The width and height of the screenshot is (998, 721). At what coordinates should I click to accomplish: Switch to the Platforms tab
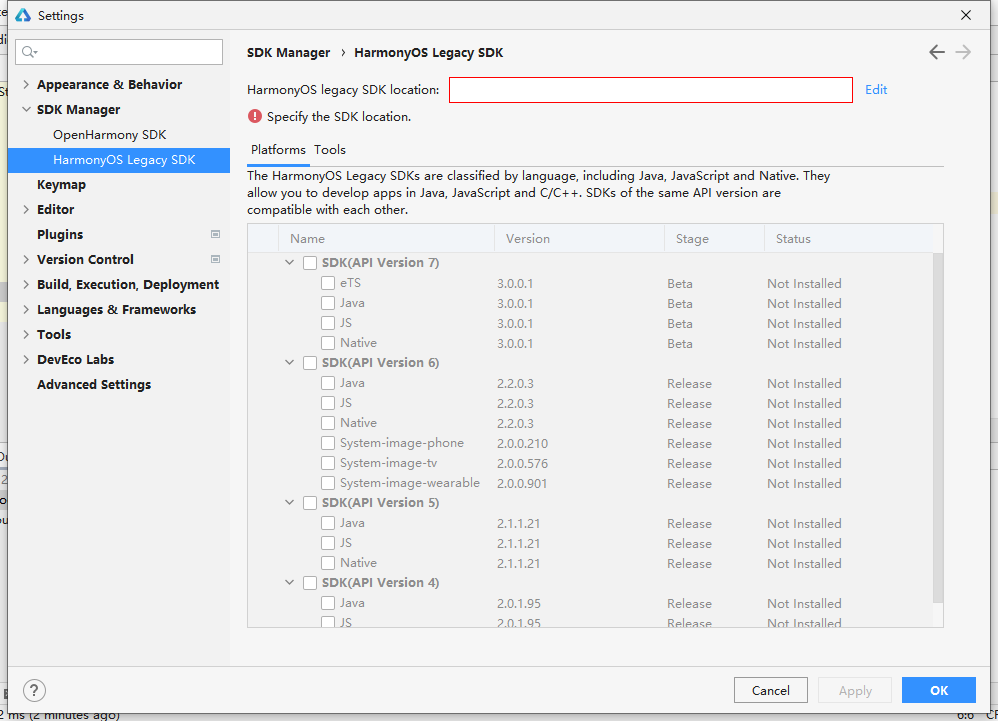click(x=278, y=150)
